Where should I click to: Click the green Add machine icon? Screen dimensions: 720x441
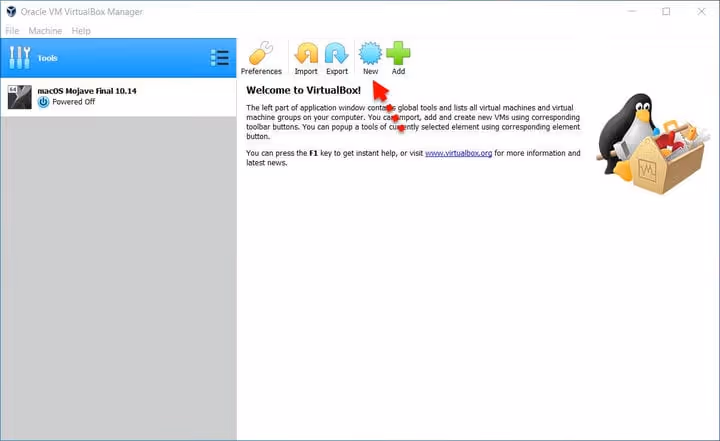398,53
